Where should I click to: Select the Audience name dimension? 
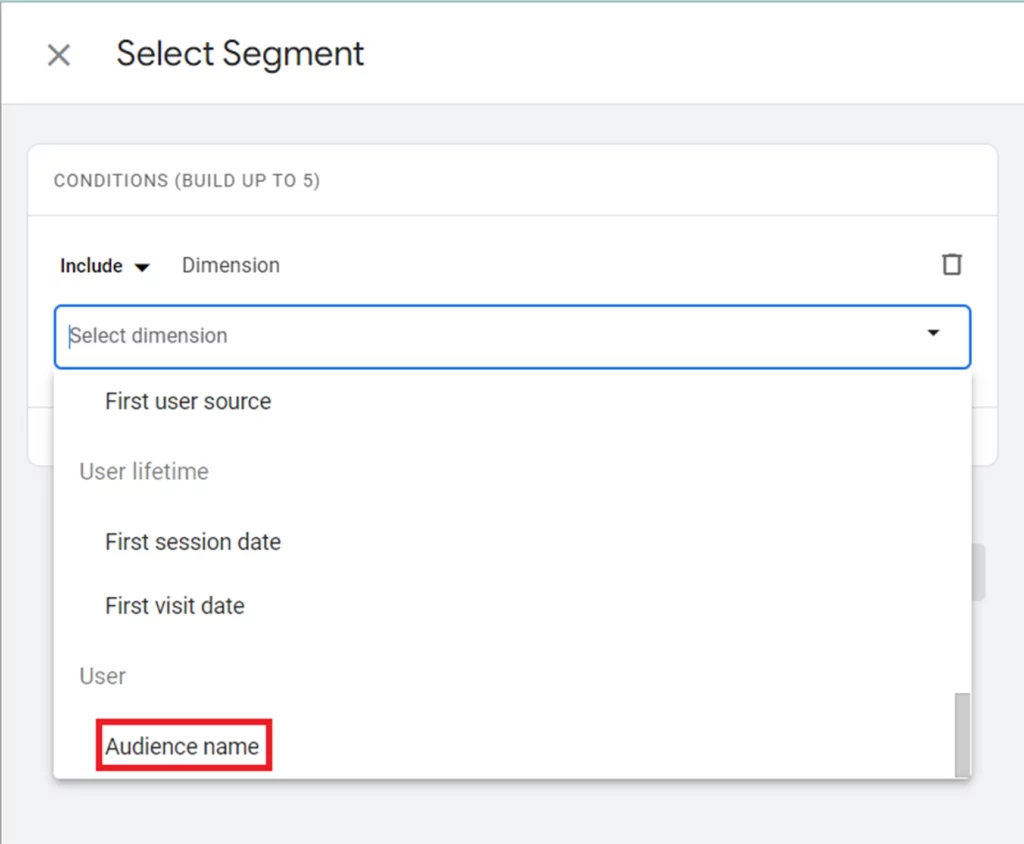click(x=183, y=746)
